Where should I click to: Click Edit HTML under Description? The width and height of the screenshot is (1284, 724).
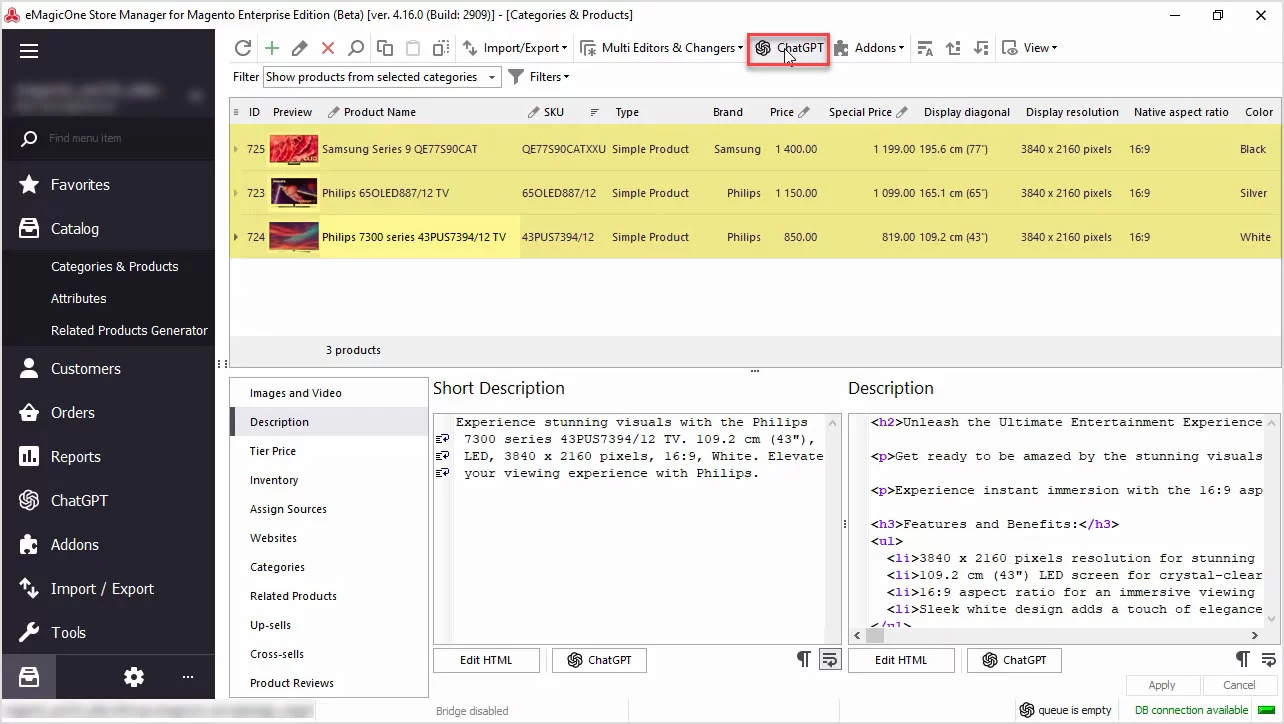[901, 660]
